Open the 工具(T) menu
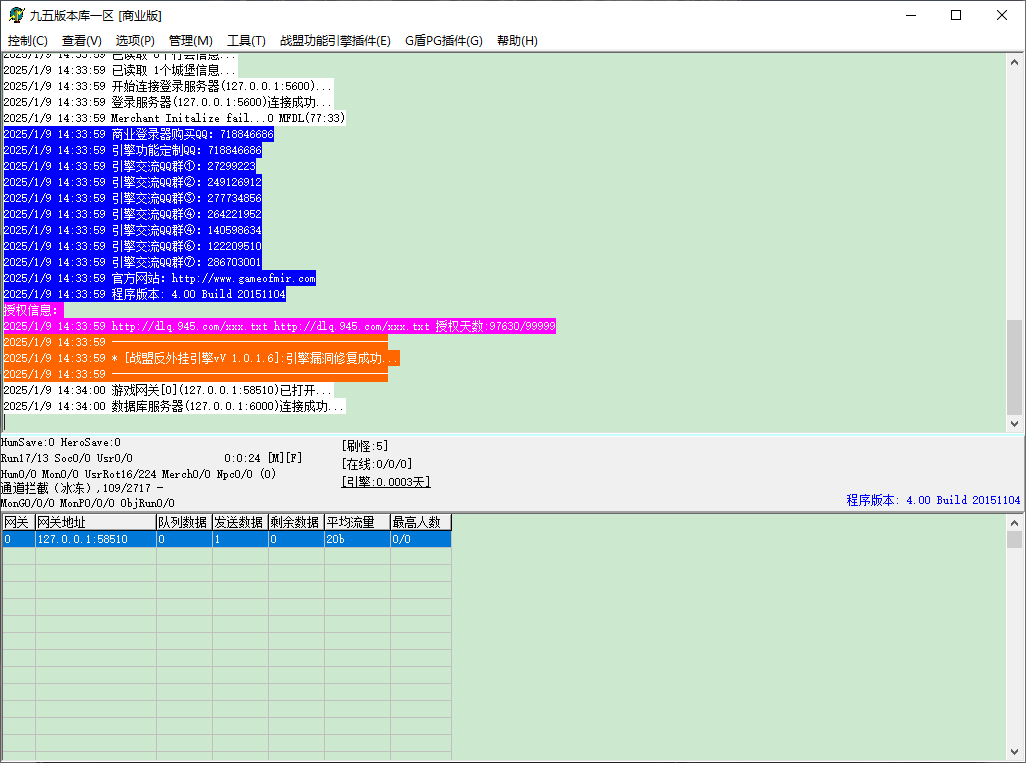 point(246,41)
